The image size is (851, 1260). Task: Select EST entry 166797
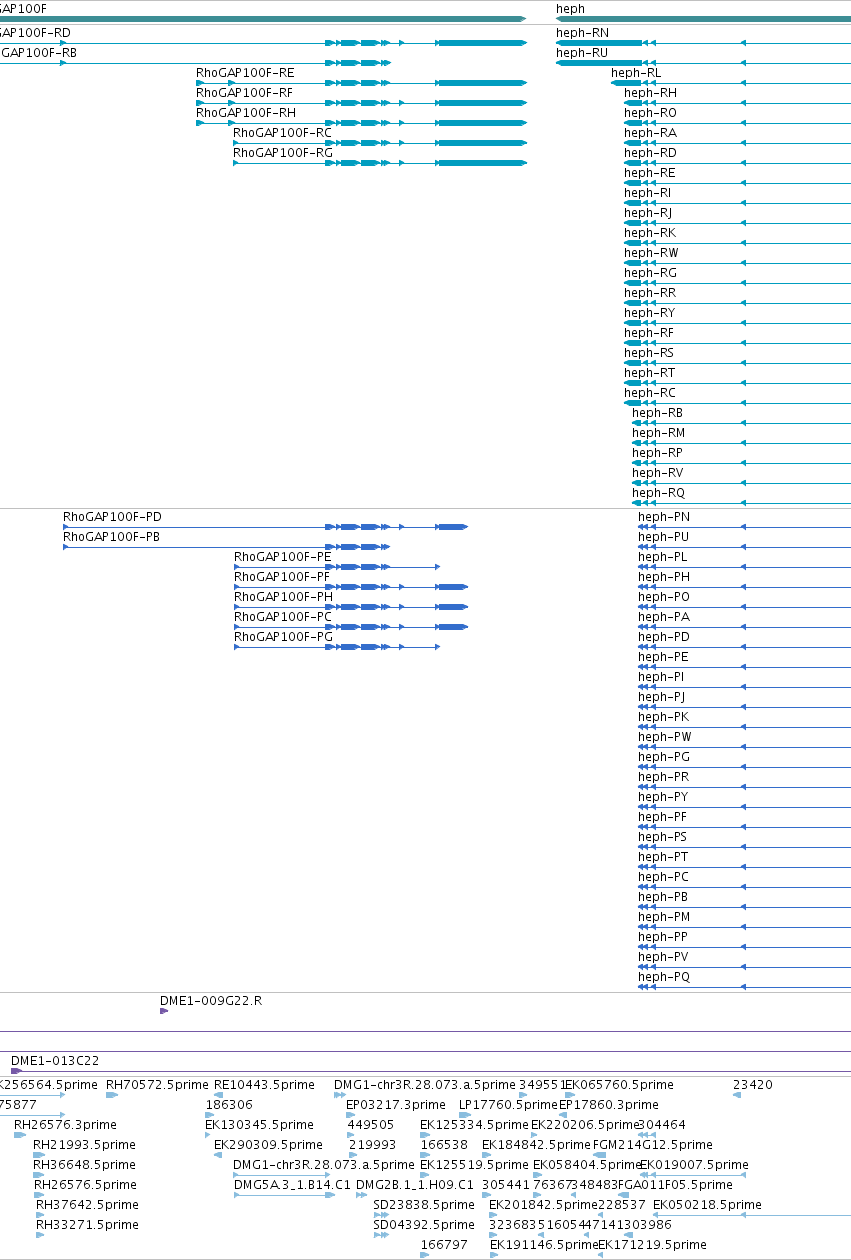tap(444, 1245)
